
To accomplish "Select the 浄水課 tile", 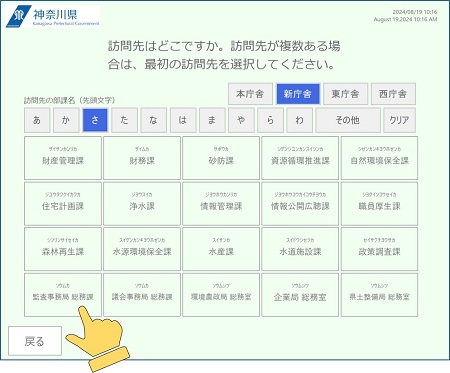I will (x=142, y=203).
